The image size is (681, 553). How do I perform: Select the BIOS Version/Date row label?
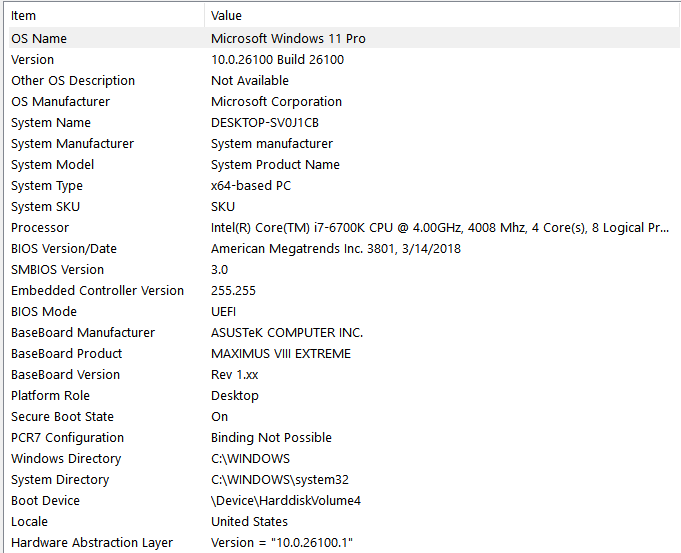(64, 248)
